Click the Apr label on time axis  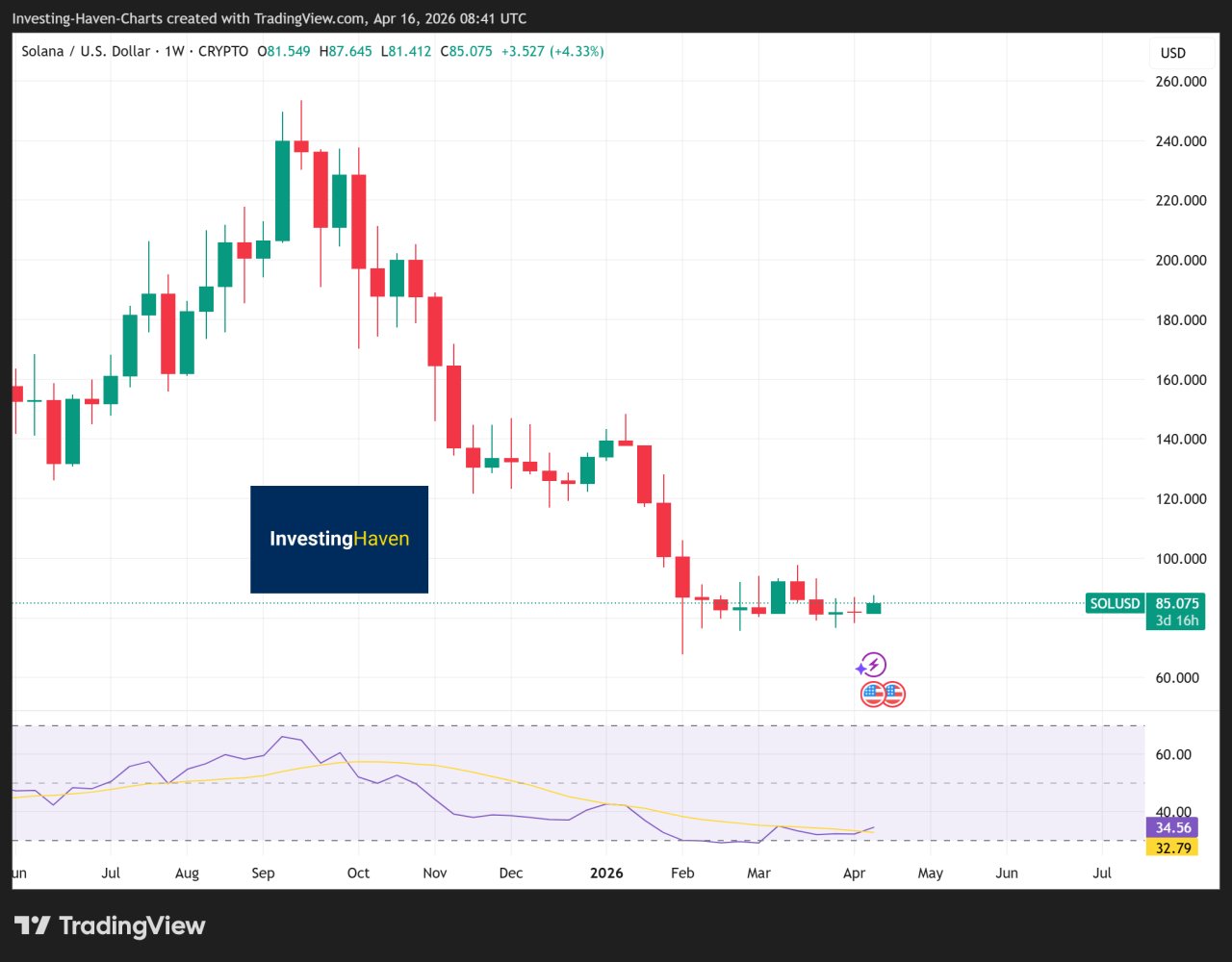click(854, 873)
